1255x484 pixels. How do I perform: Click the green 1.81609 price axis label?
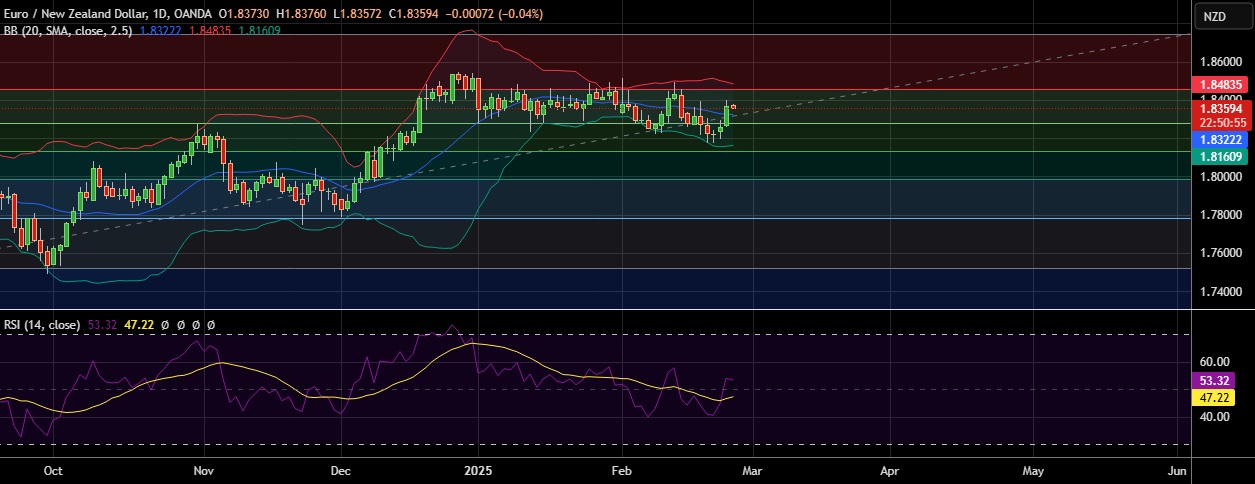pyautogui.click(x=1219, y=158)
